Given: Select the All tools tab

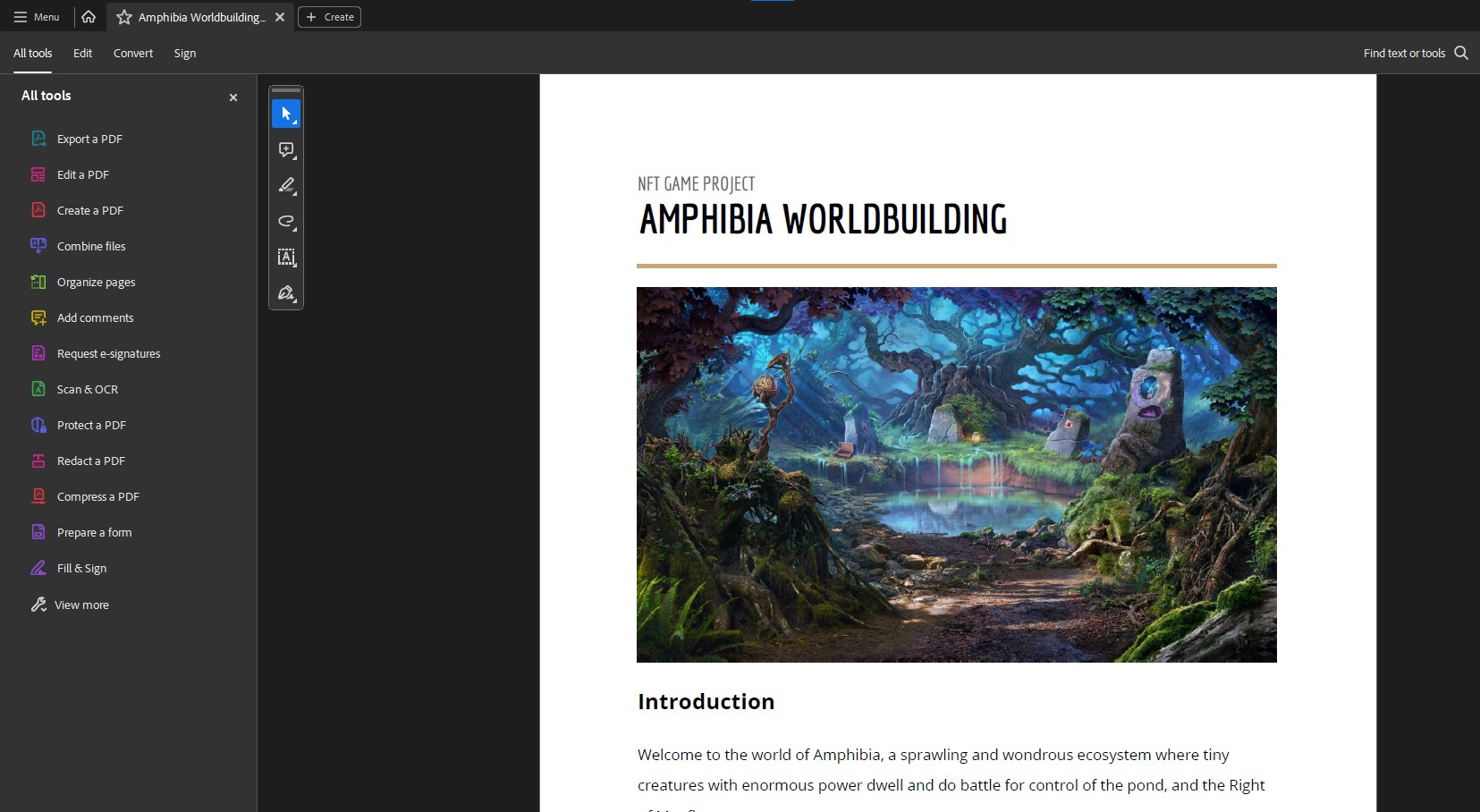Looking at the screenshot, I should 32,54.
